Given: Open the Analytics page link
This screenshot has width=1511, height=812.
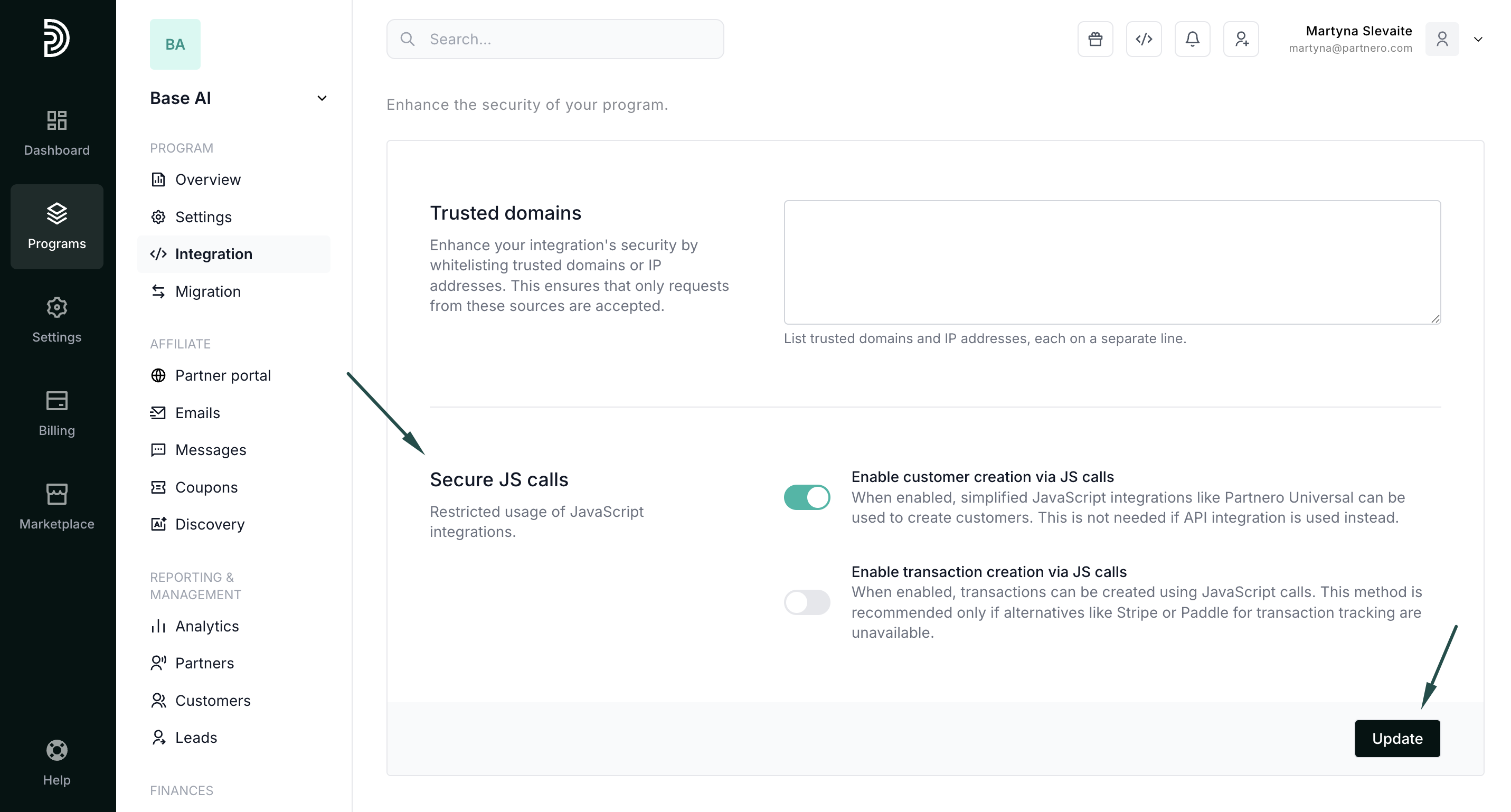Looking at the screenshot, I should [x=206, y=626].
